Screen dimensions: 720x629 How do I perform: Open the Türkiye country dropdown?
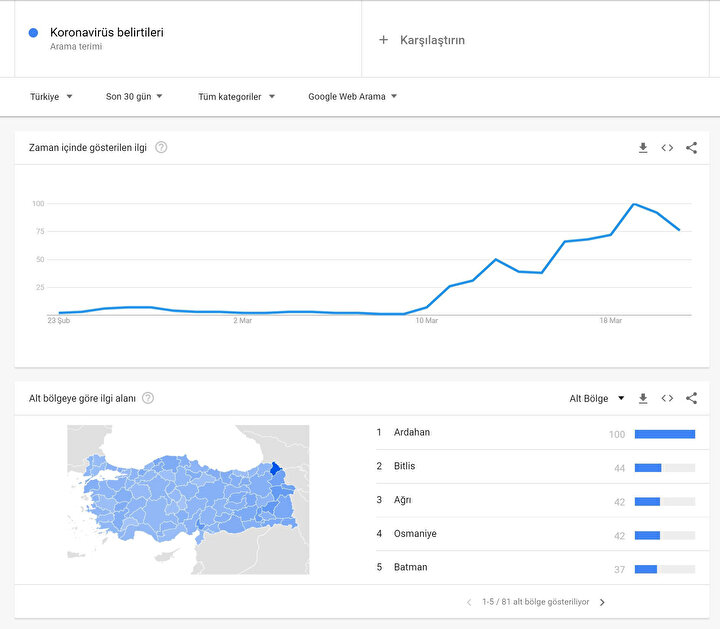tap(51, 97)
